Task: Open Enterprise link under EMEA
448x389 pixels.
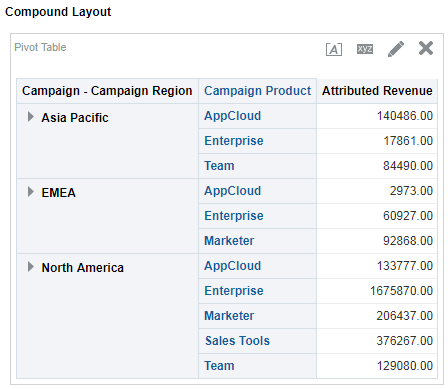Action: (x=234, y=216)
